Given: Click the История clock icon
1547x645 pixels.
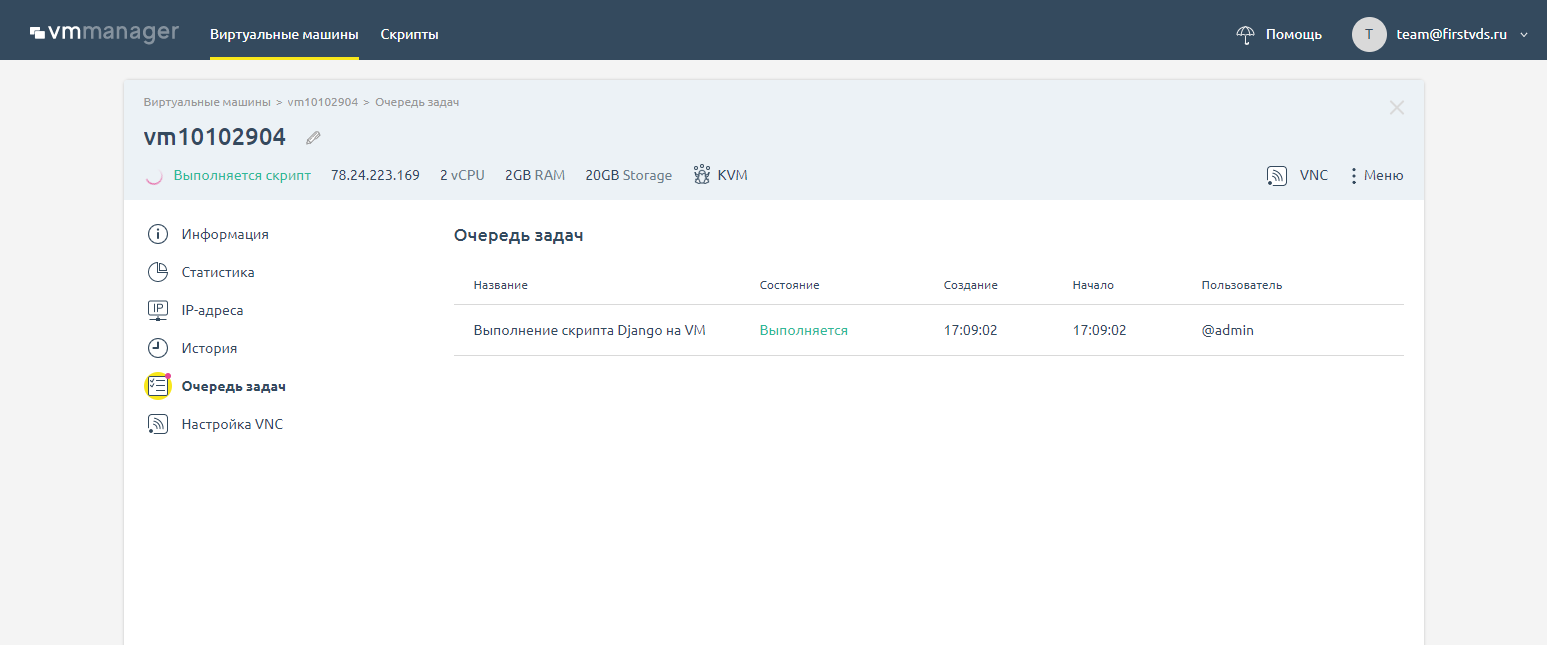Looking at the screenshot, I should 158,348.
